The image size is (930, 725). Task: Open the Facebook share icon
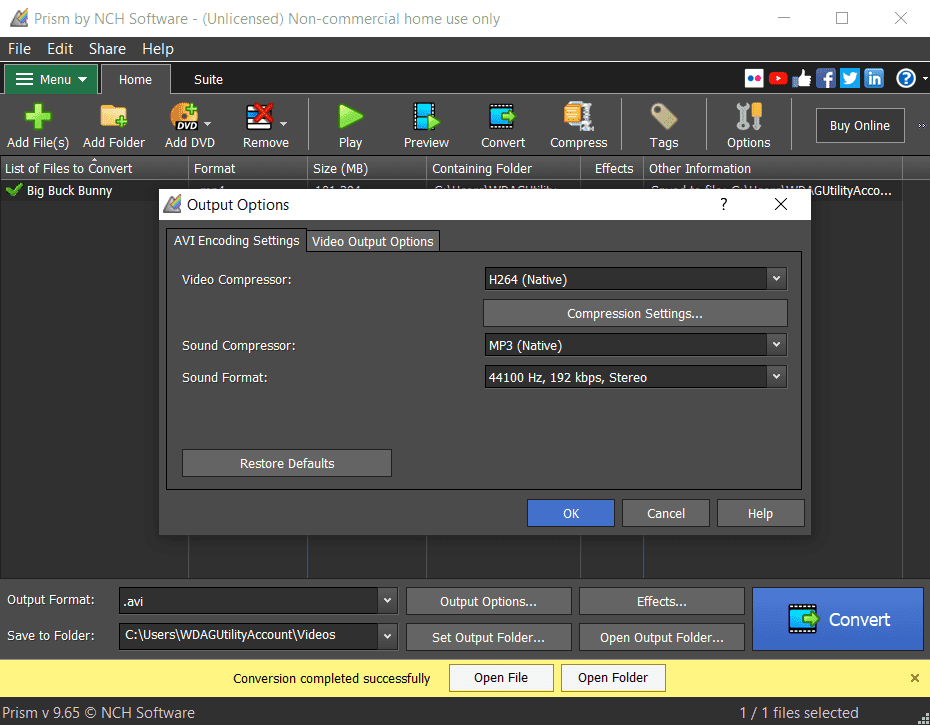(826, 78)
